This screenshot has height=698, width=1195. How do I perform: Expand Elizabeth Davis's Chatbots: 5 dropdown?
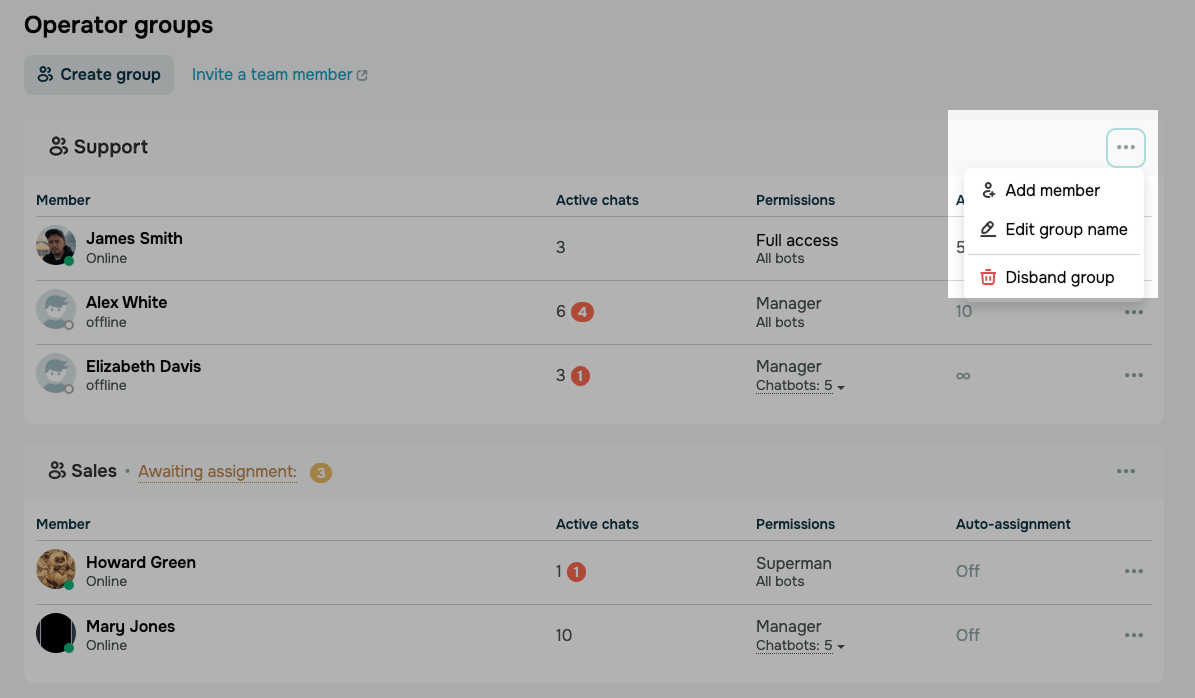point(799,386)
